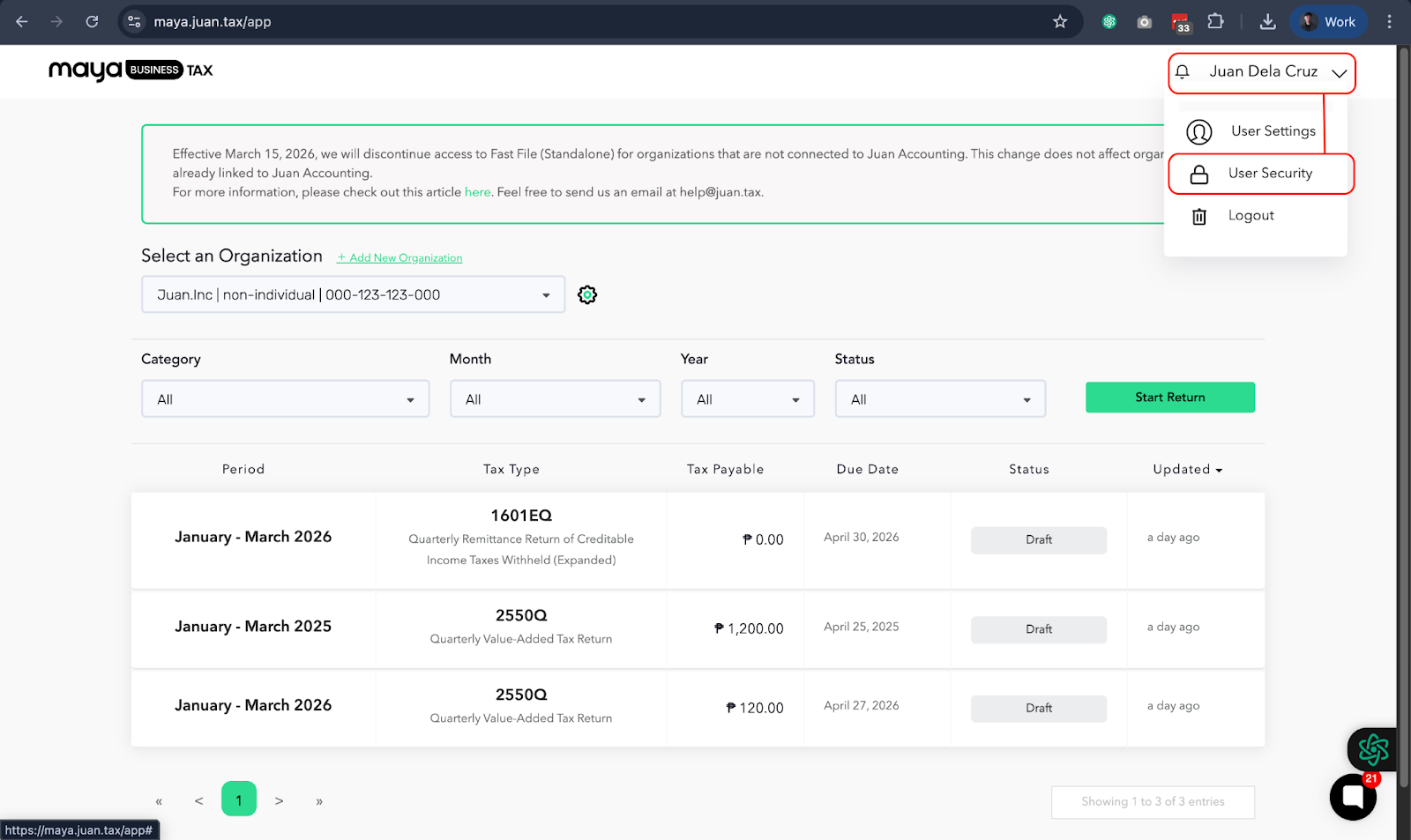This screenshot has height=840, width=1411.
Task: Expand the Month filter dropdown
Action: [x=556, y=399]
